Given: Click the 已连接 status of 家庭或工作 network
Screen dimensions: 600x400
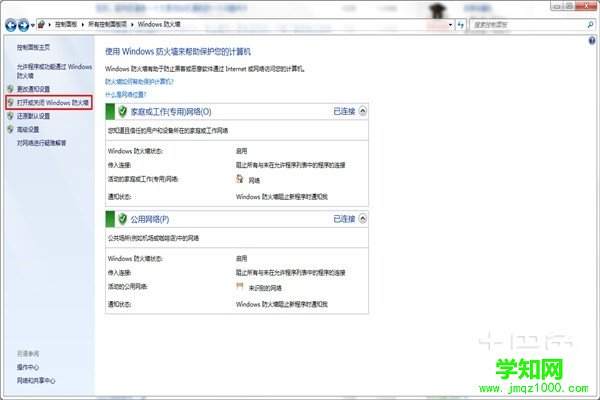Looking at the screenshot, I should [x=344, y=111].
